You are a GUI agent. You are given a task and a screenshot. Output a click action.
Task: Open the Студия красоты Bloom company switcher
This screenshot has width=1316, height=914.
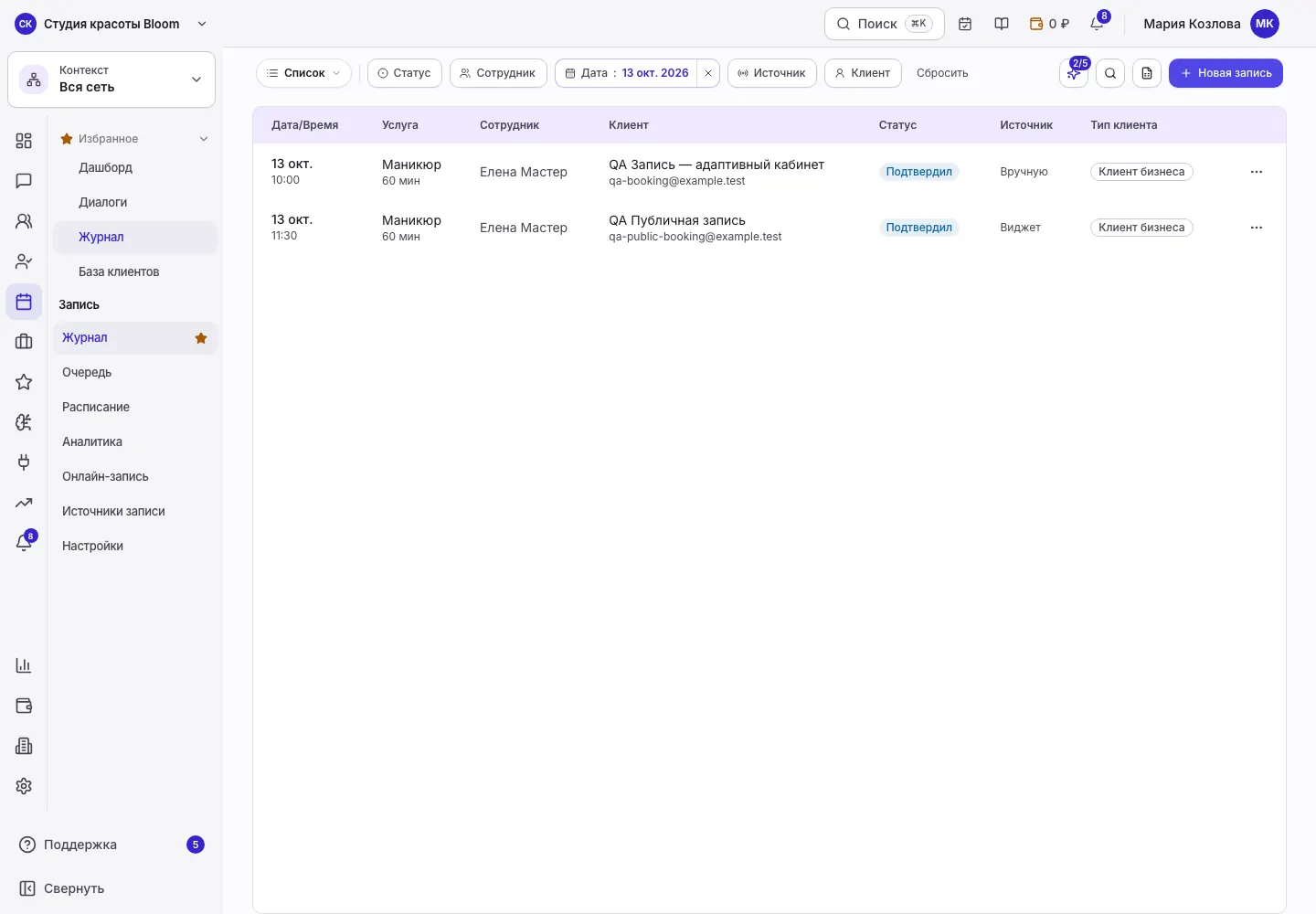pyautogui.click(x=111, y=24)
